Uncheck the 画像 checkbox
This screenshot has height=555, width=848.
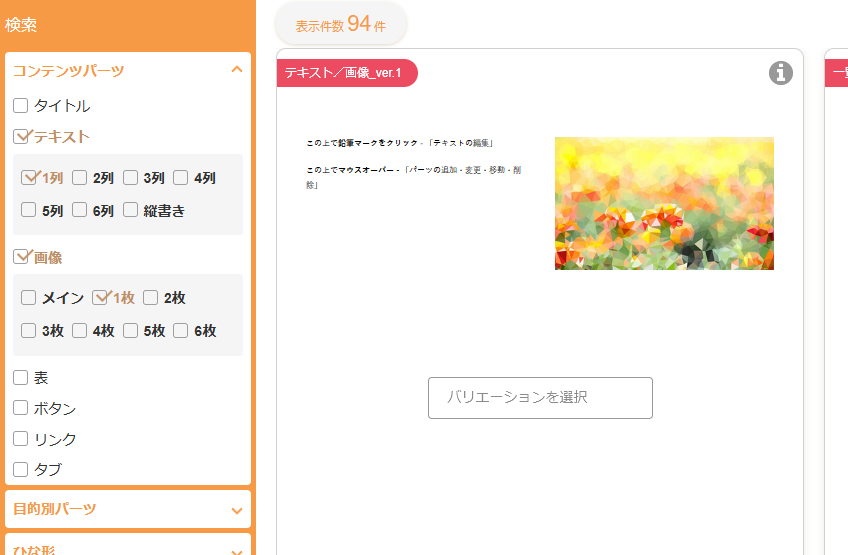21,257
